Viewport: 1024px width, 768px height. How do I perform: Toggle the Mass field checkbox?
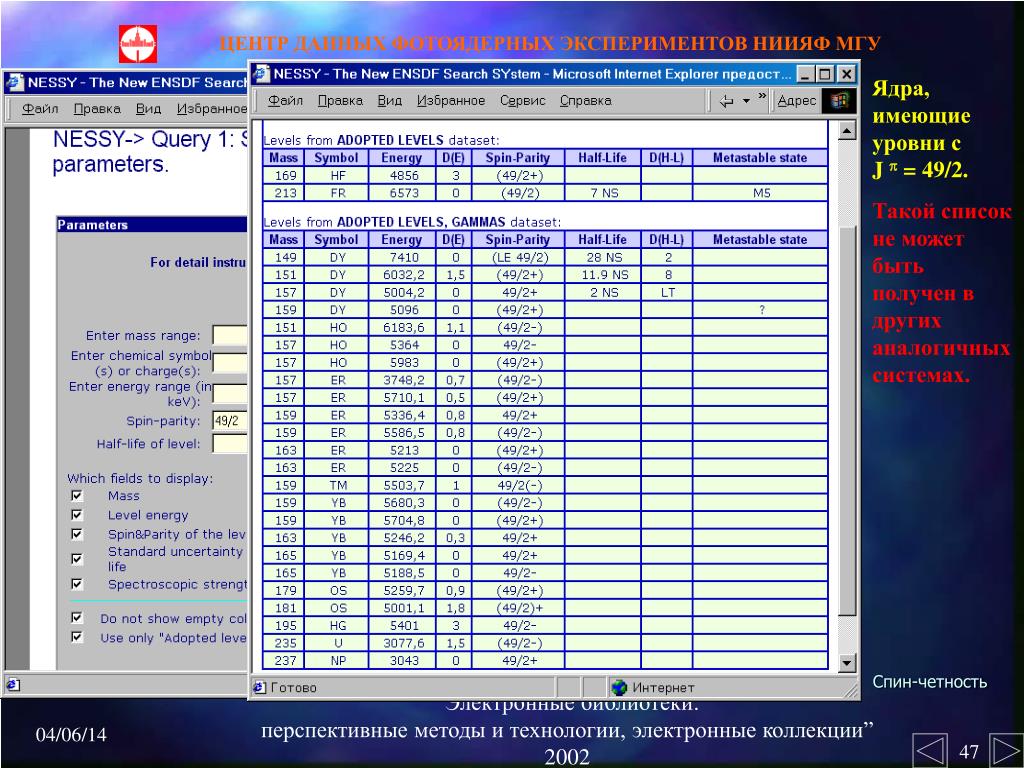pos(77,496)
